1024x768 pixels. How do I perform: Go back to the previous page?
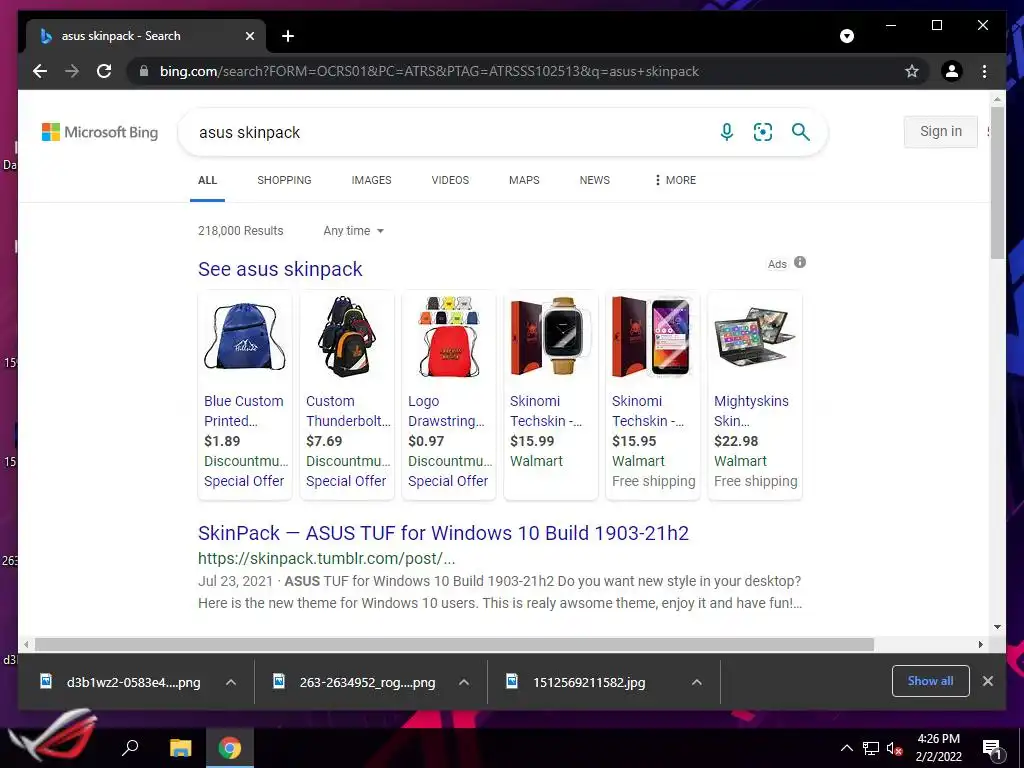(40, 71)
